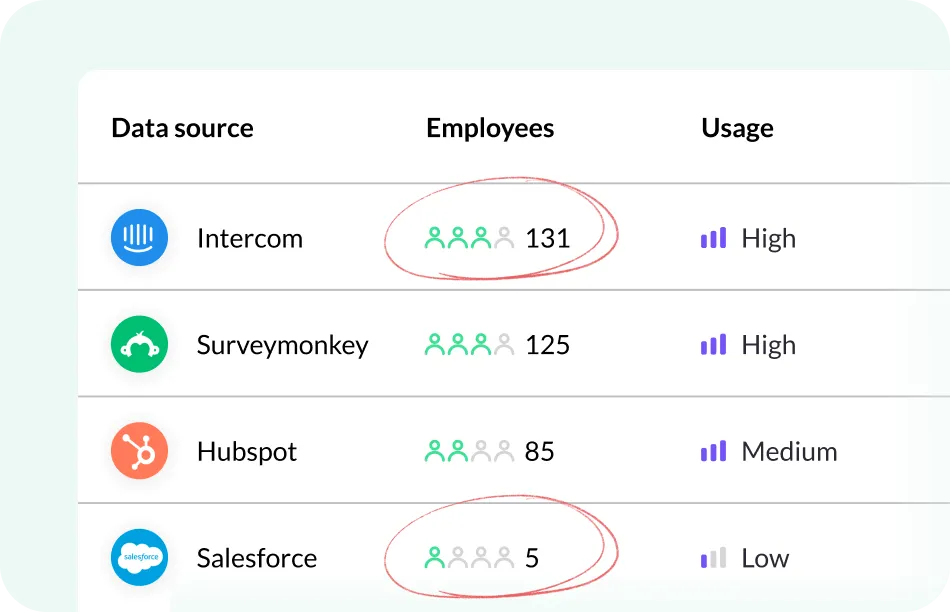Click the usage bars icon for Intercom

click(x=713, y=238)
